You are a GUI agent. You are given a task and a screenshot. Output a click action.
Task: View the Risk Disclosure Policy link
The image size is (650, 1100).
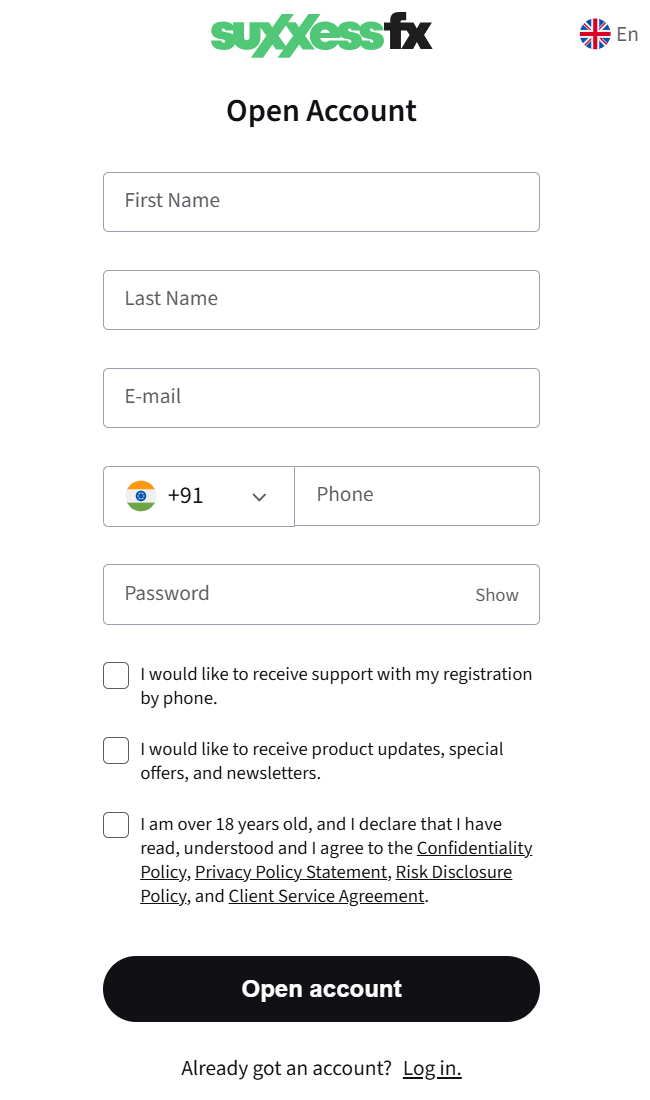[x=453, y=872]
